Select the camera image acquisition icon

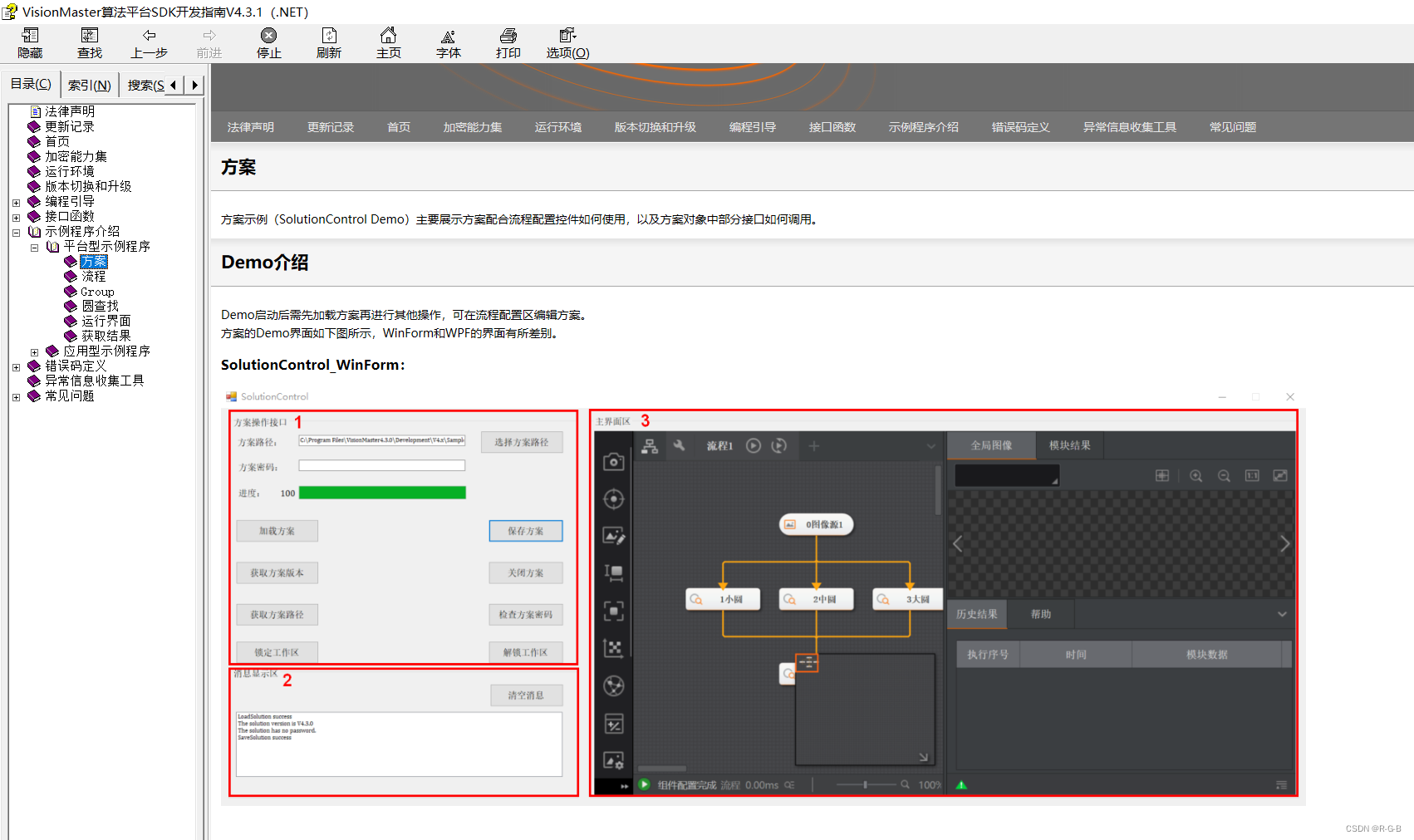[614, 462]
